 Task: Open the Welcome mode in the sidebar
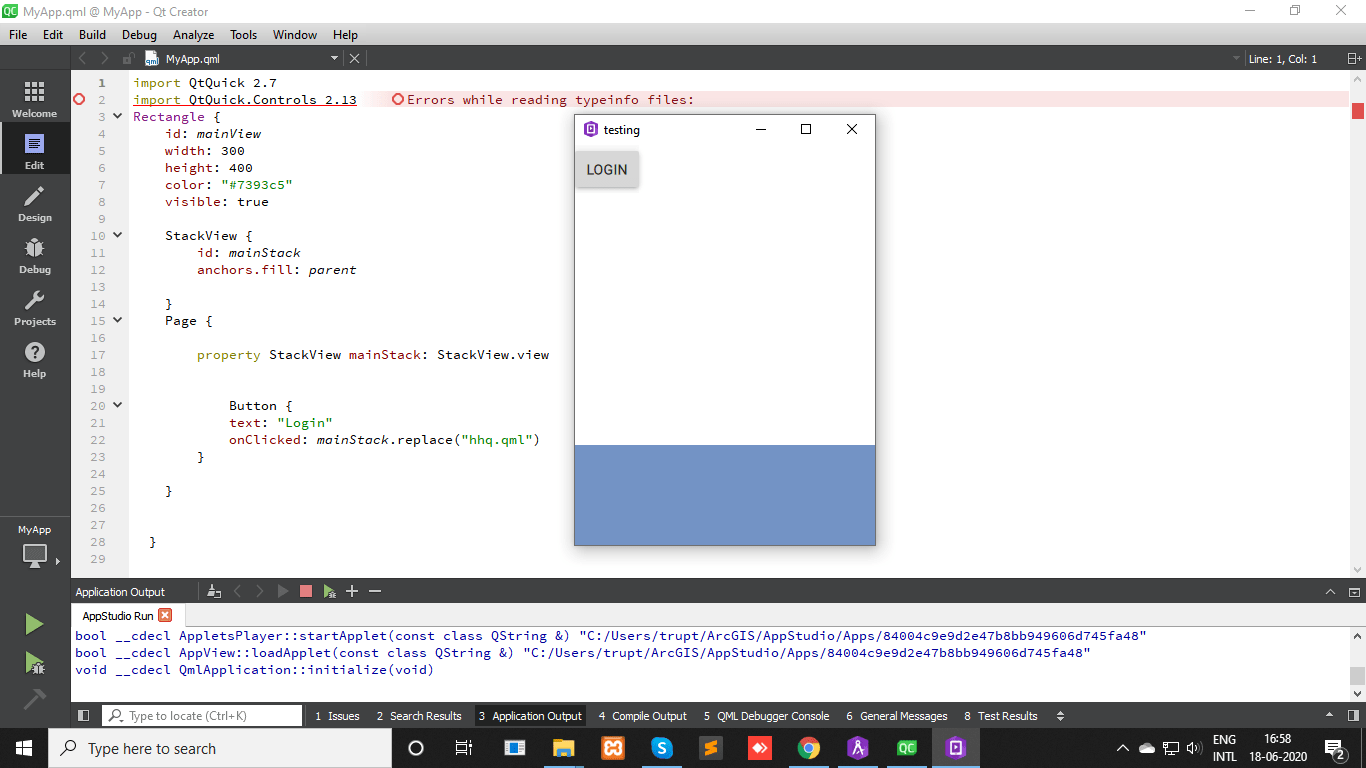point(34,100)
